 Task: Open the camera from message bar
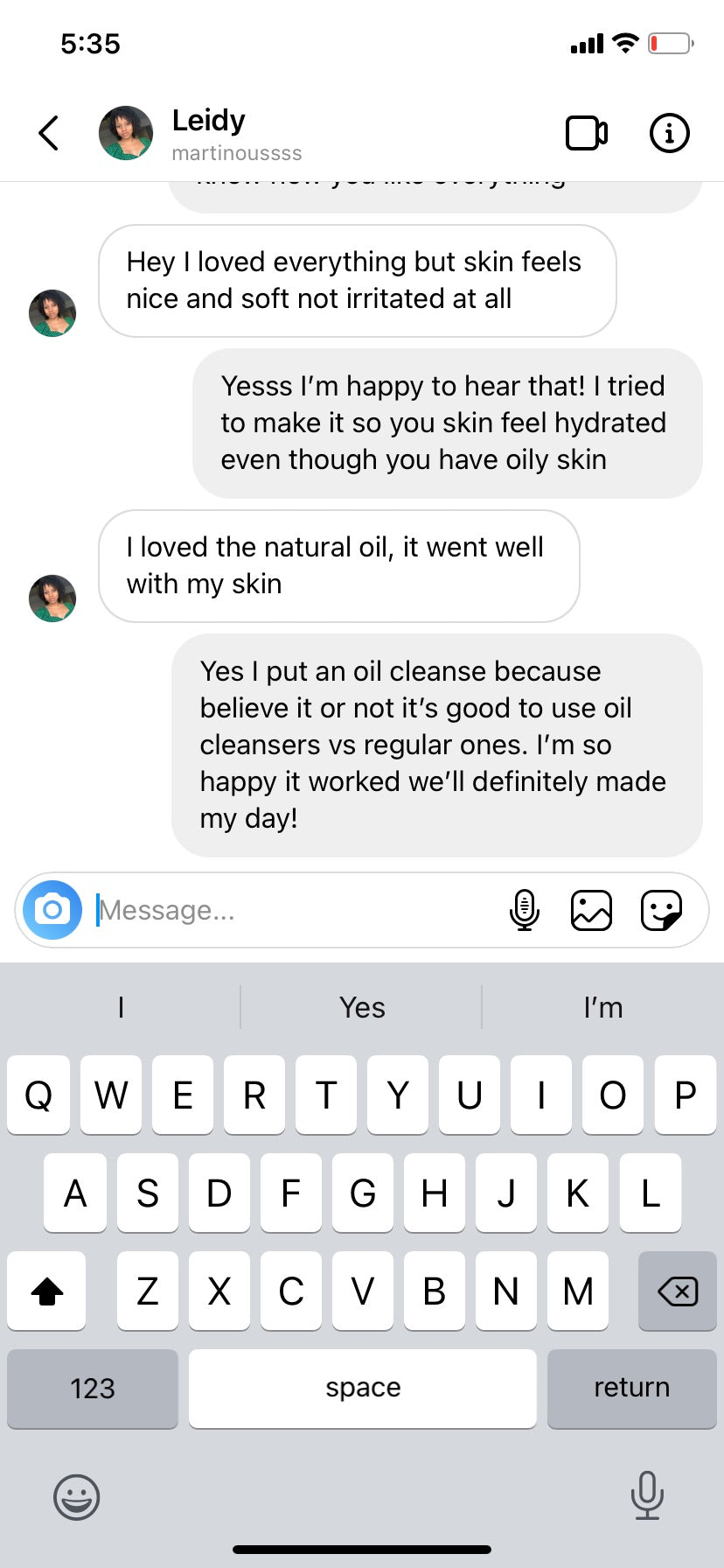click(52, 910)
